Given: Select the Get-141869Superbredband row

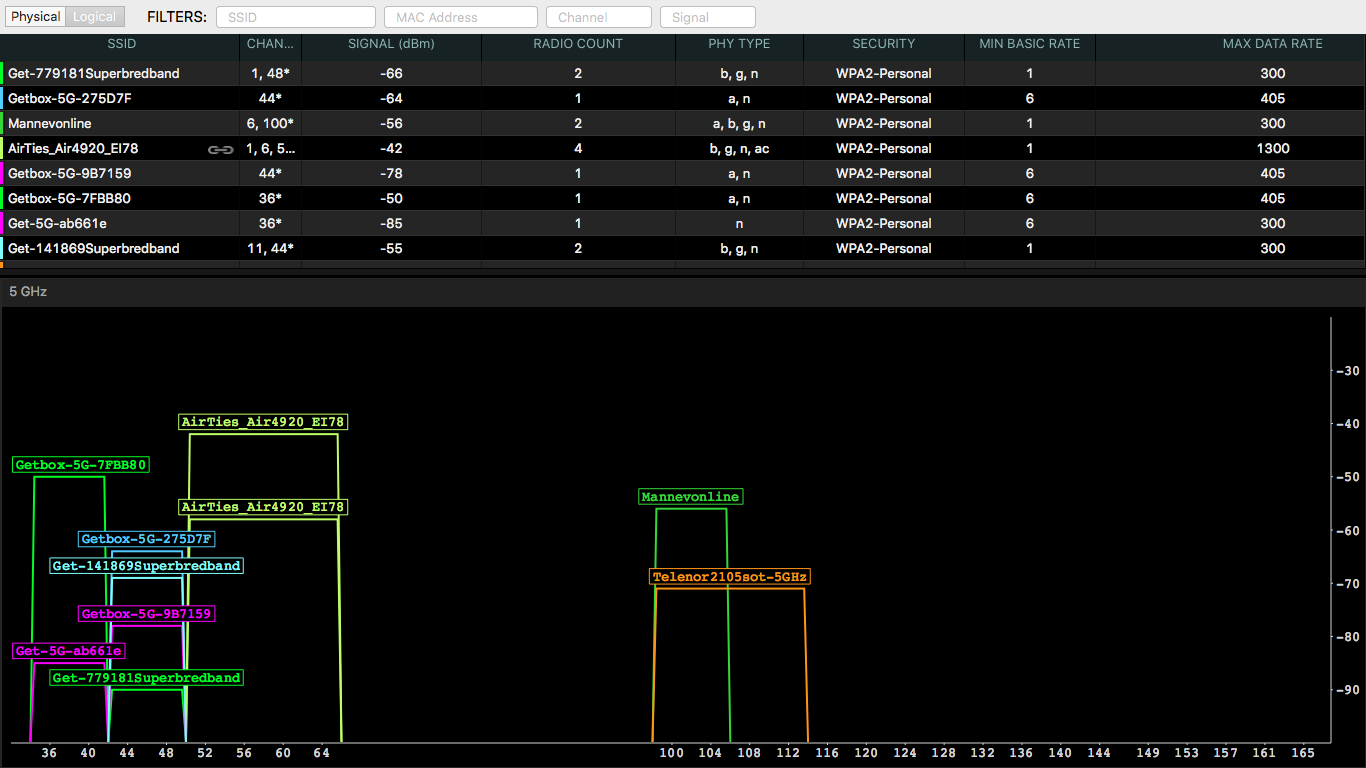Looking at the screenshot, I should pos(683,248).
